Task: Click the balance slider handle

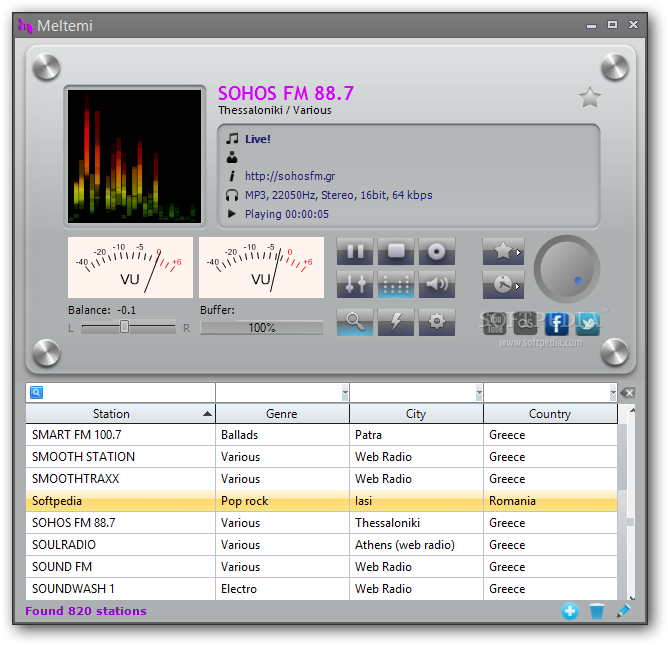Action: coord(124,327)
